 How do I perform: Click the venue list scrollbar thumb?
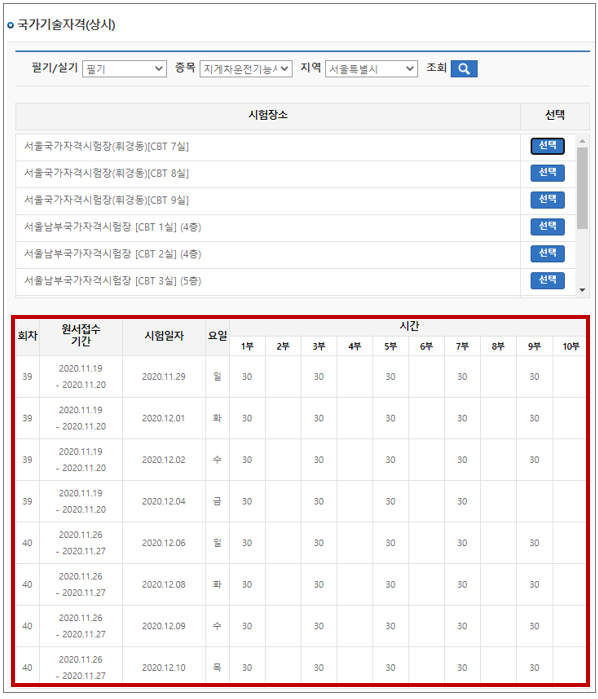(582, 188)
